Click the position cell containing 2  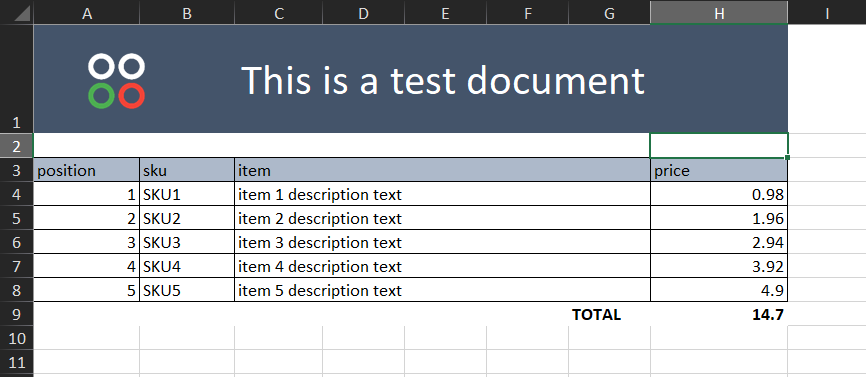[x=86, y=218]
